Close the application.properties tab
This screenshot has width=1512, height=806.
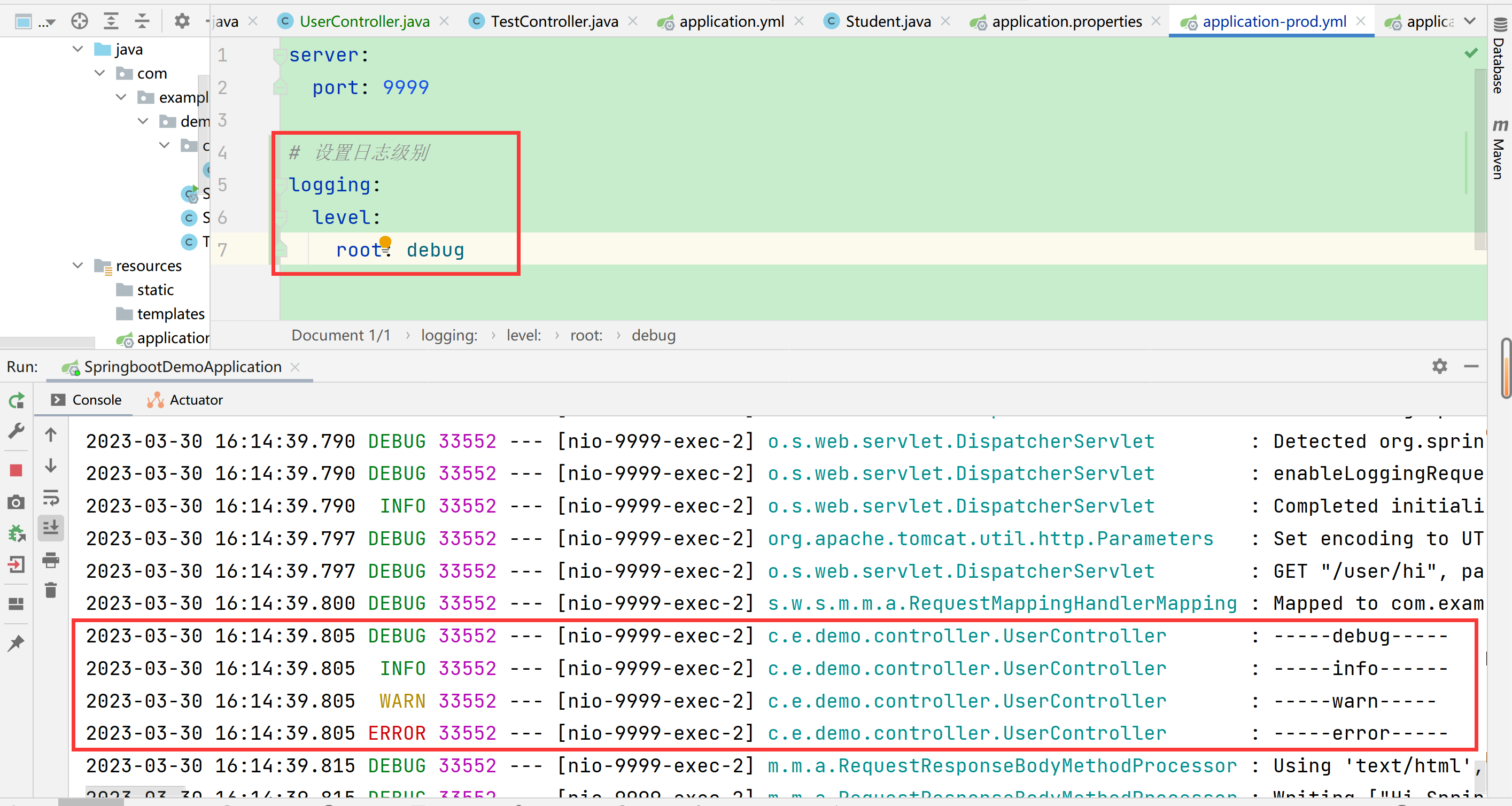pos(1156,22)
